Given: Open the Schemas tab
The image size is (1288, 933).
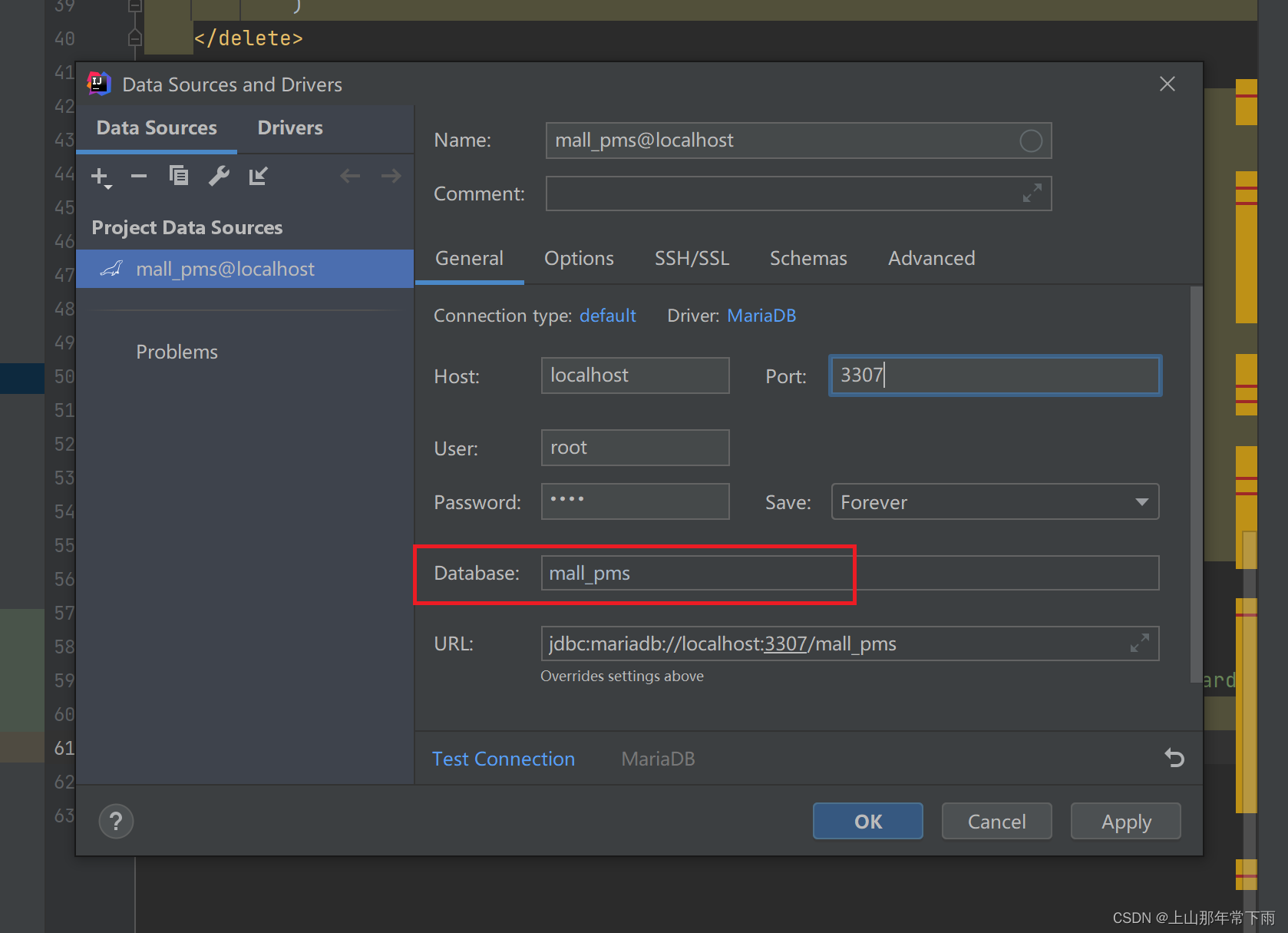Looking at the screenshot, I should coord(808,258).
